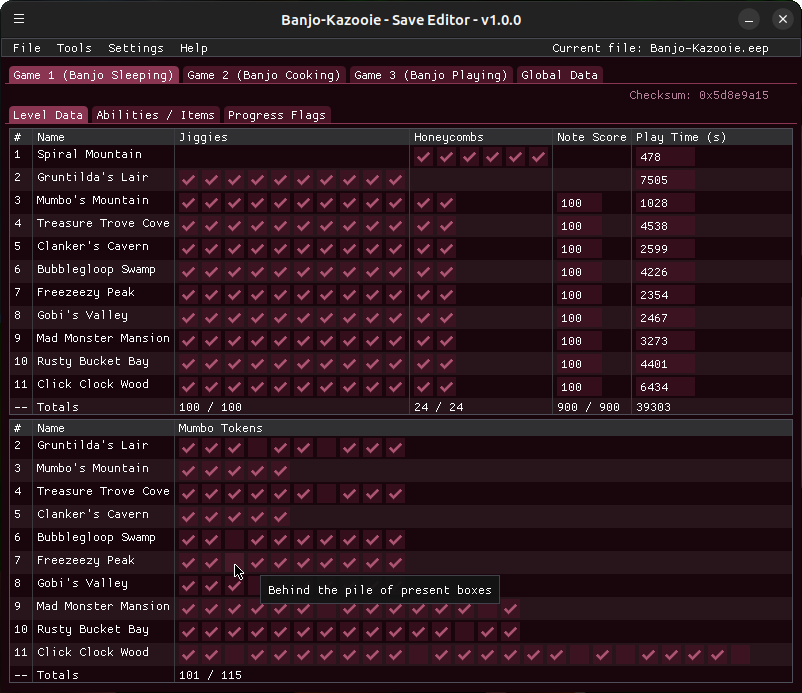Image resolution: width=802 pixels, height=693 pixels.
Task: Check third Bubblegloop Swamp Mumbo token box
Action: point(235,540)
